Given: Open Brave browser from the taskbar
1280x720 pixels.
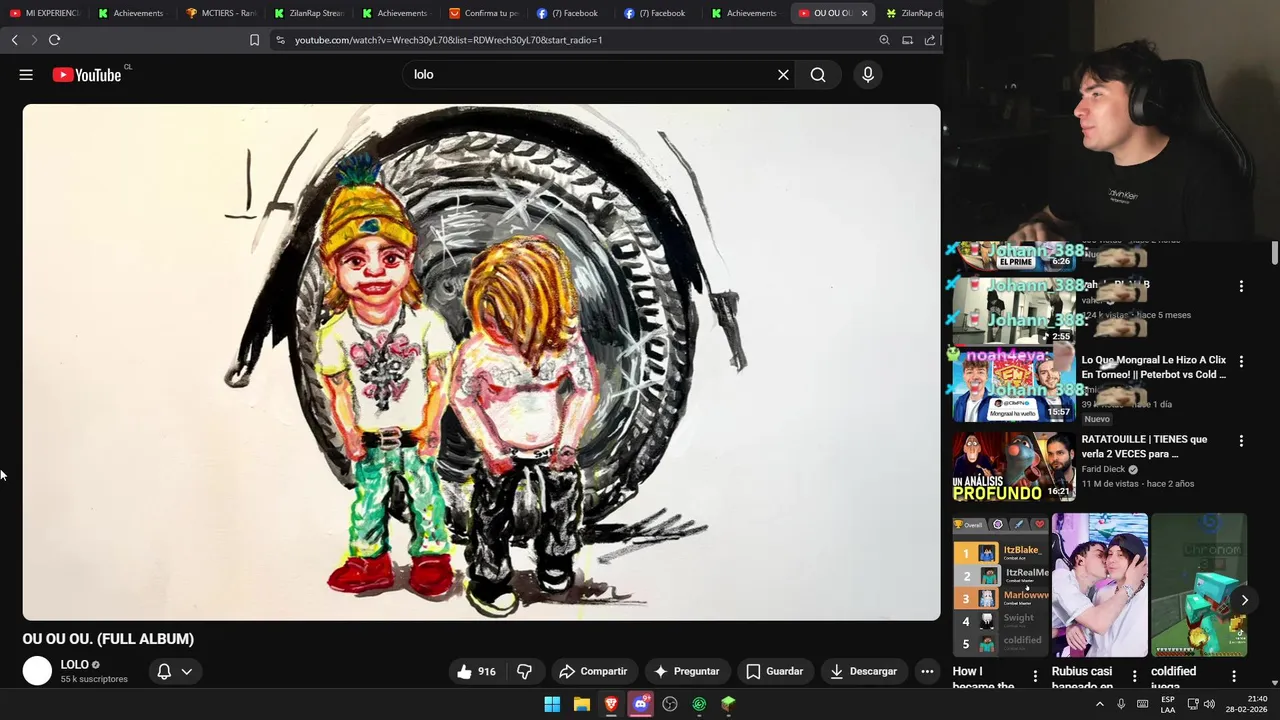Looking at the screenshot, I should 611,704.
